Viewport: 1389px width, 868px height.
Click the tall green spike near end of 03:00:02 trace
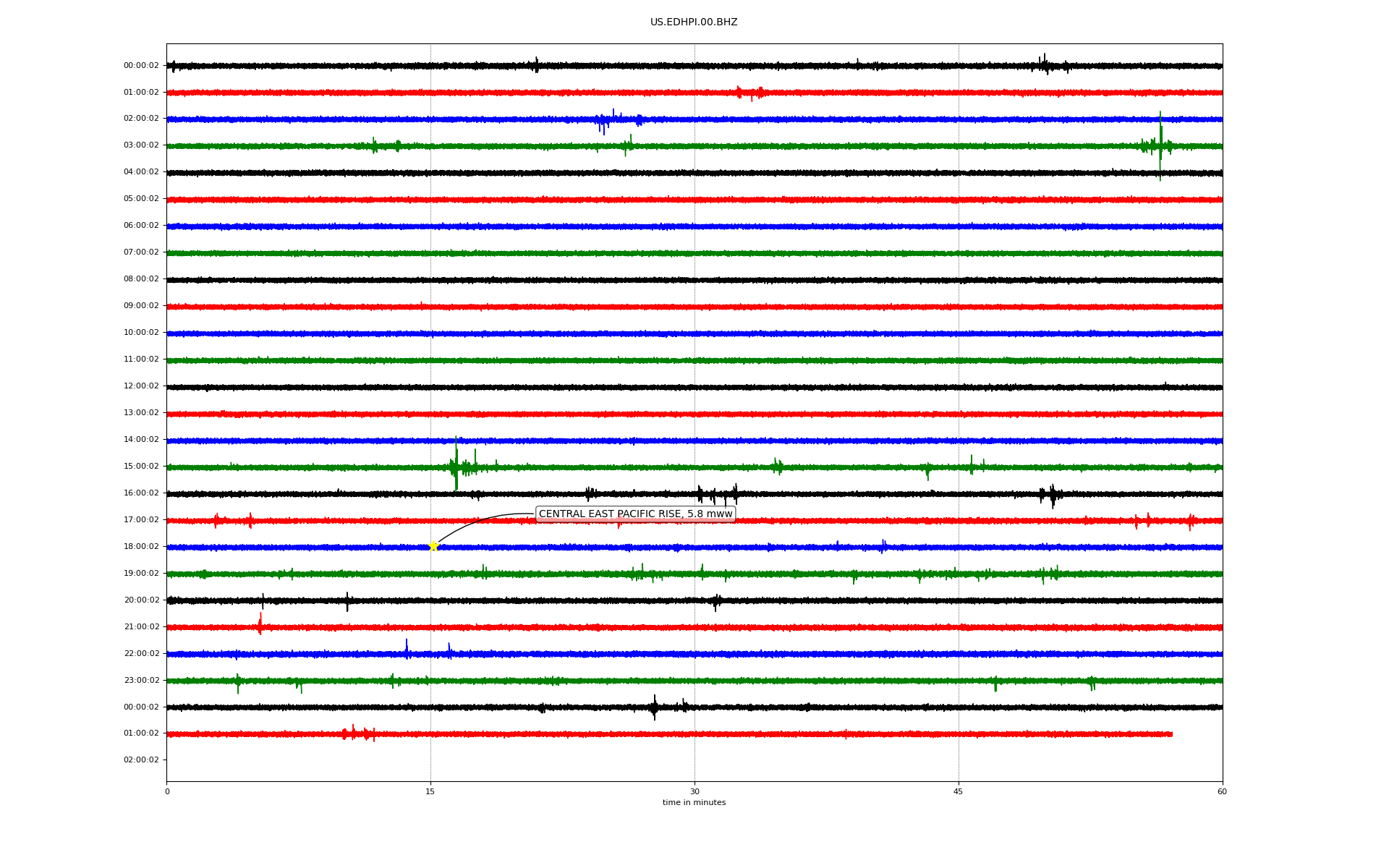(1160, 145)
